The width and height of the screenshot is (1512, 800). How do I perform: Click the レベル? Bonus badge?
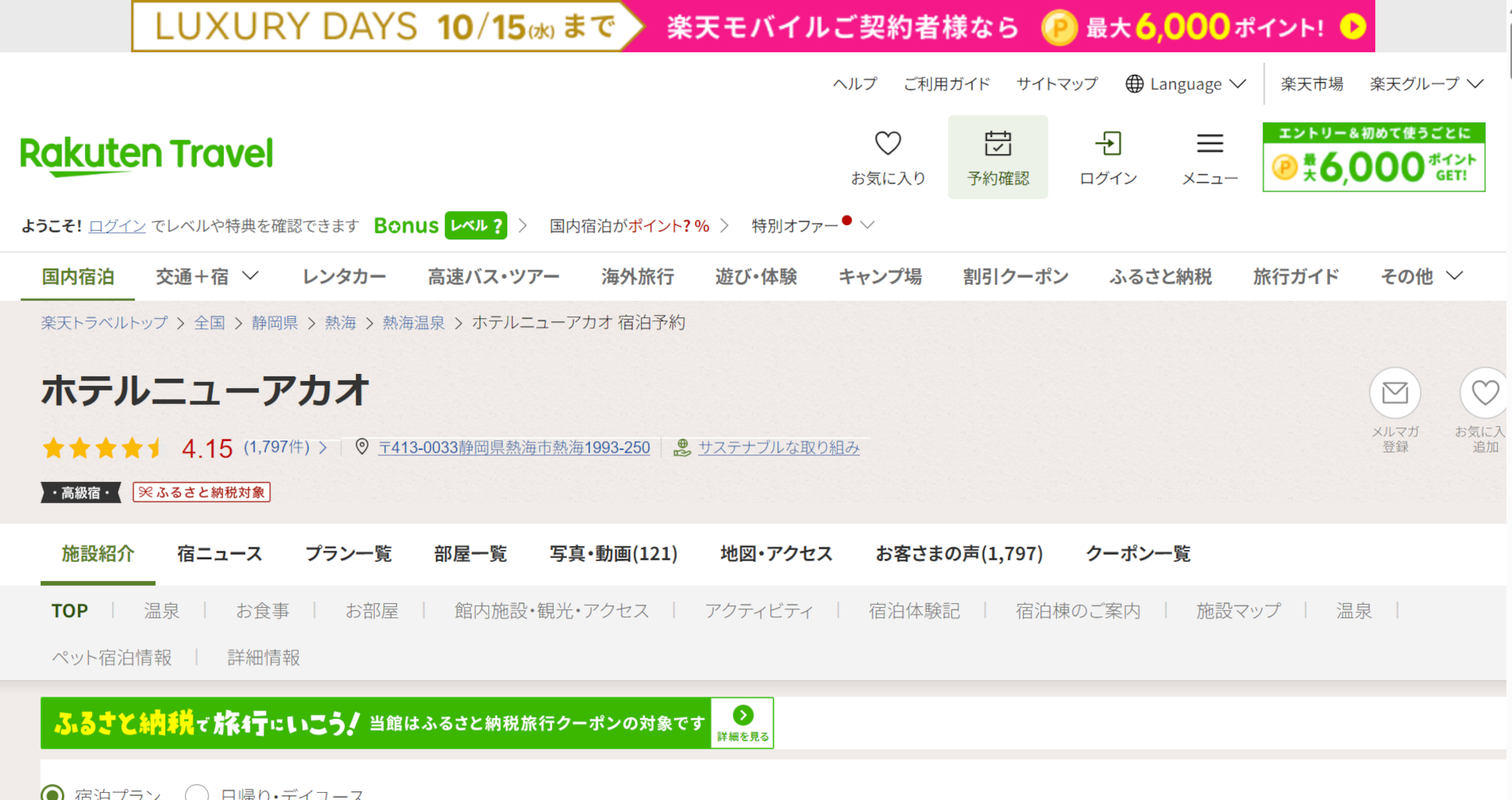pos(476,225)
